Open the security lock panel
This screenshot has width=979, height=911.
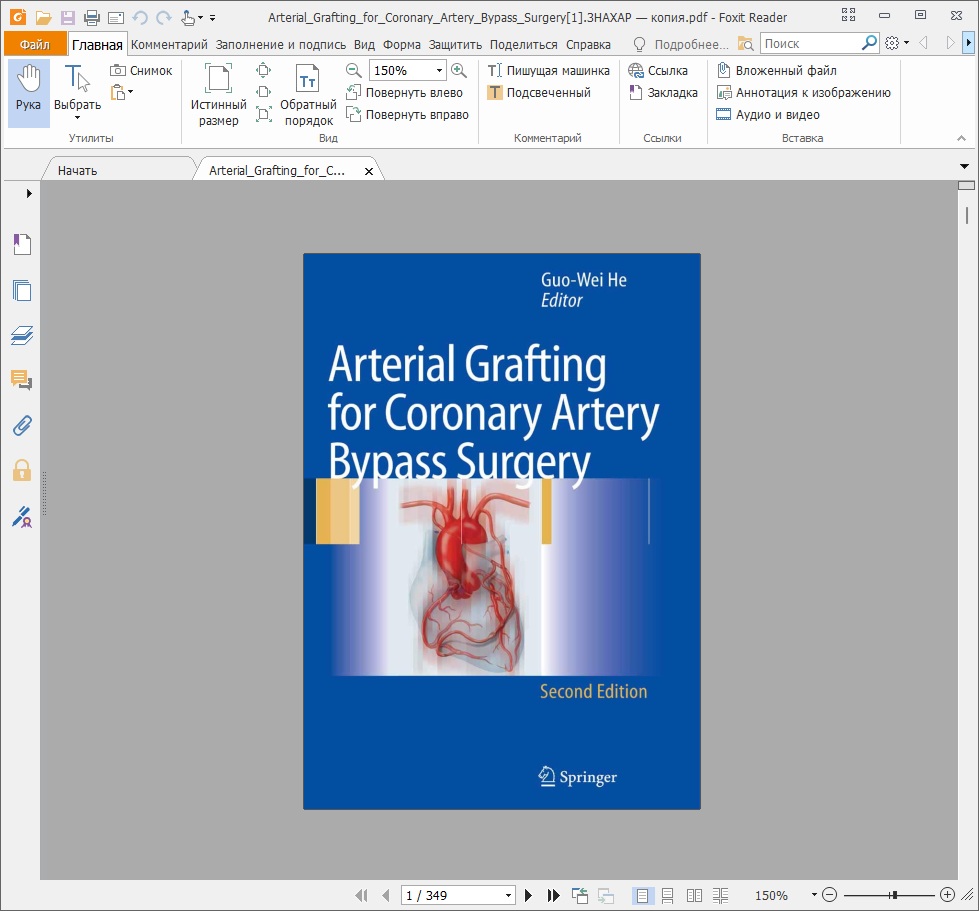pos(22,470)
